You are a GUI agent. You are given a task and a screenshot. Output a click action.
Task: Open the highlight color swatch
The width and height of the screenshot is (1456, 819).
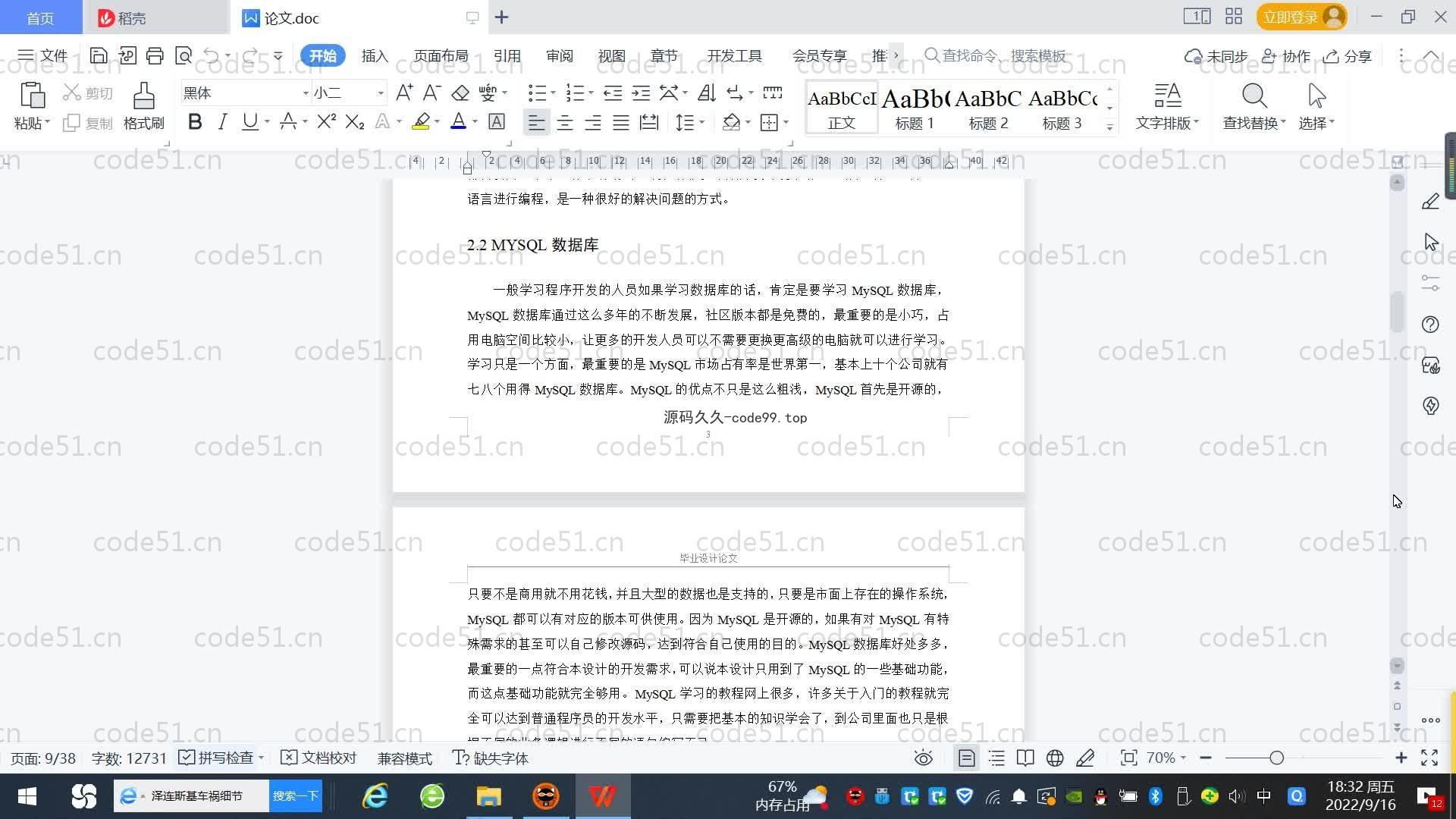pos(421,122)
